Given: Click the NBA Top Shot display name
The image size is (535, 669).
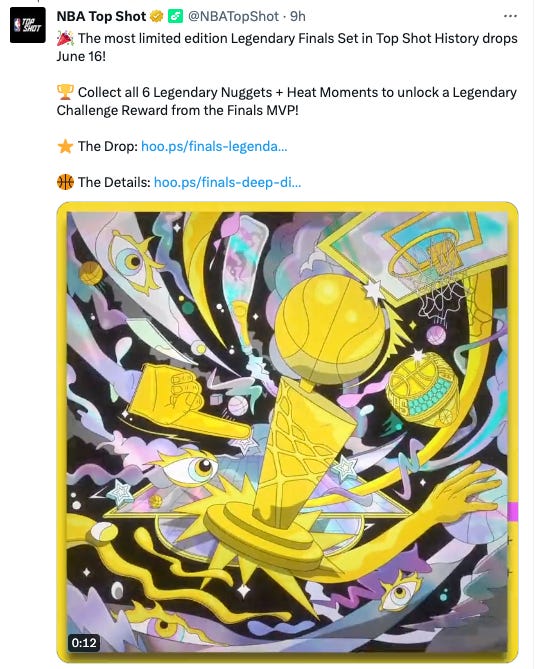Looking at the screenshot, I should tap(101, 16).
